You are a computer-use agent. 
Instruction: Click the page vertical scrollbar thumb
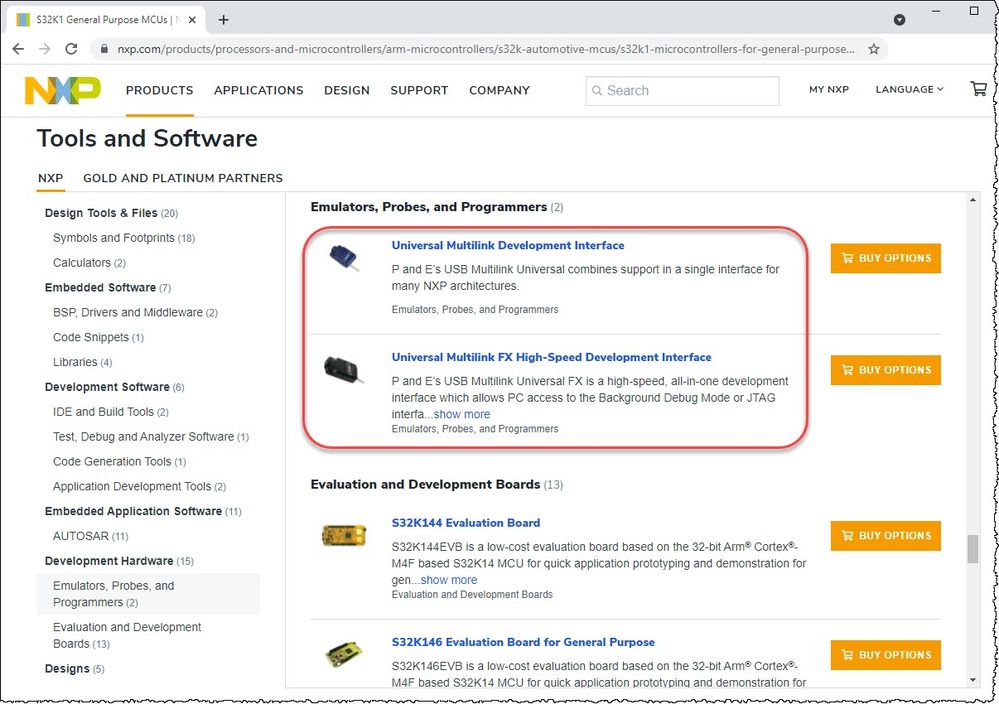(x=972, y=548)
